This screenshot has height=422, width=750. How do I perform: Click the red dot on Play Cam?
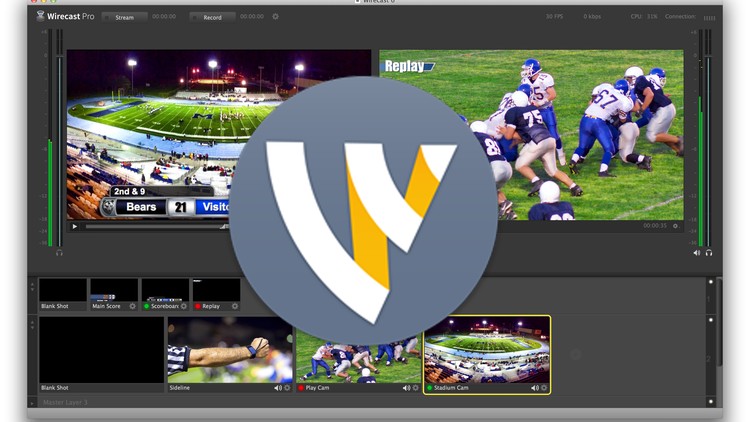pos(301,388)
